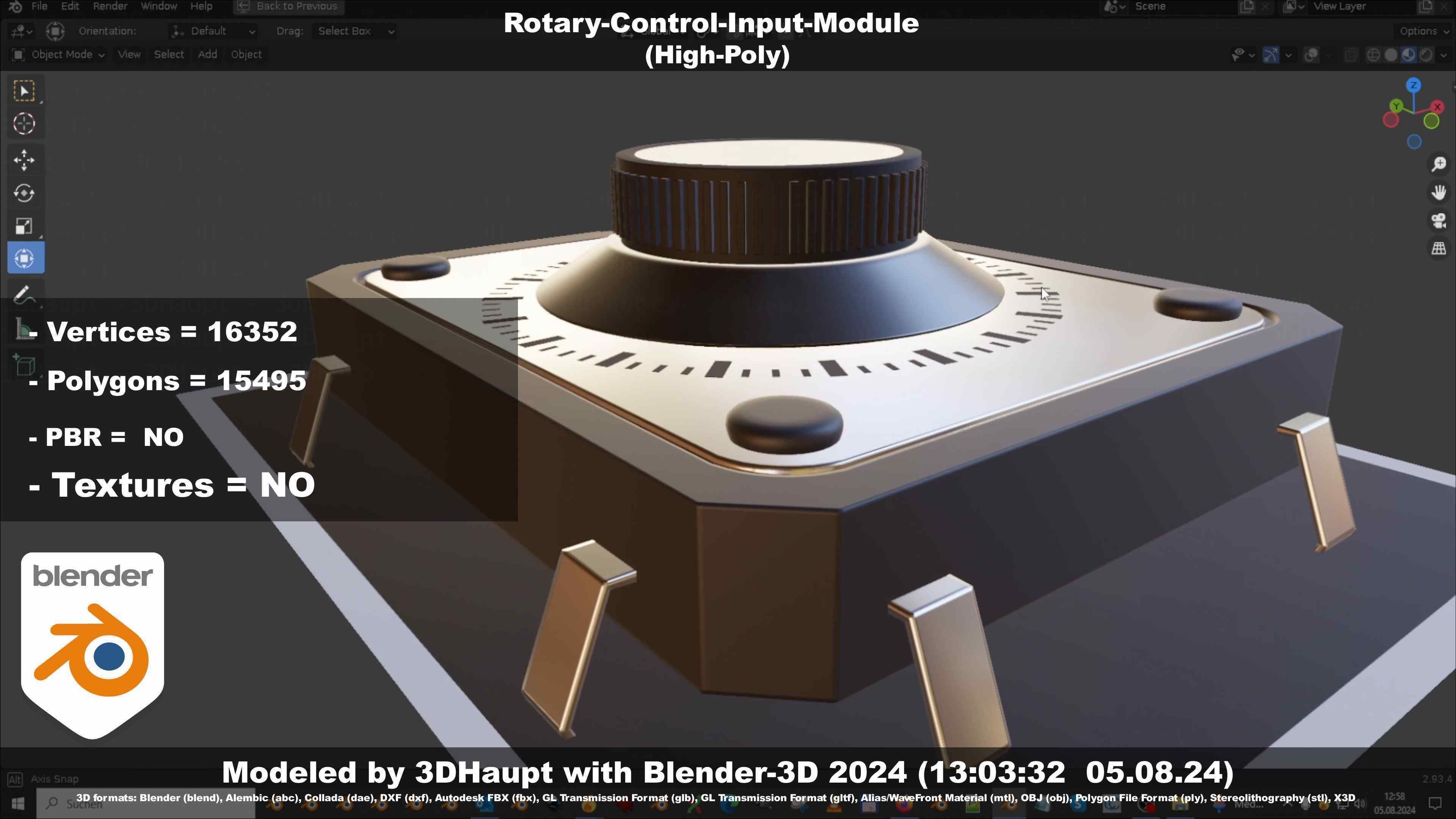Switch perspective/orthographic grid icon
Image resolution: width=1456 pixels, height=819 pixels.
[1439, 248]
